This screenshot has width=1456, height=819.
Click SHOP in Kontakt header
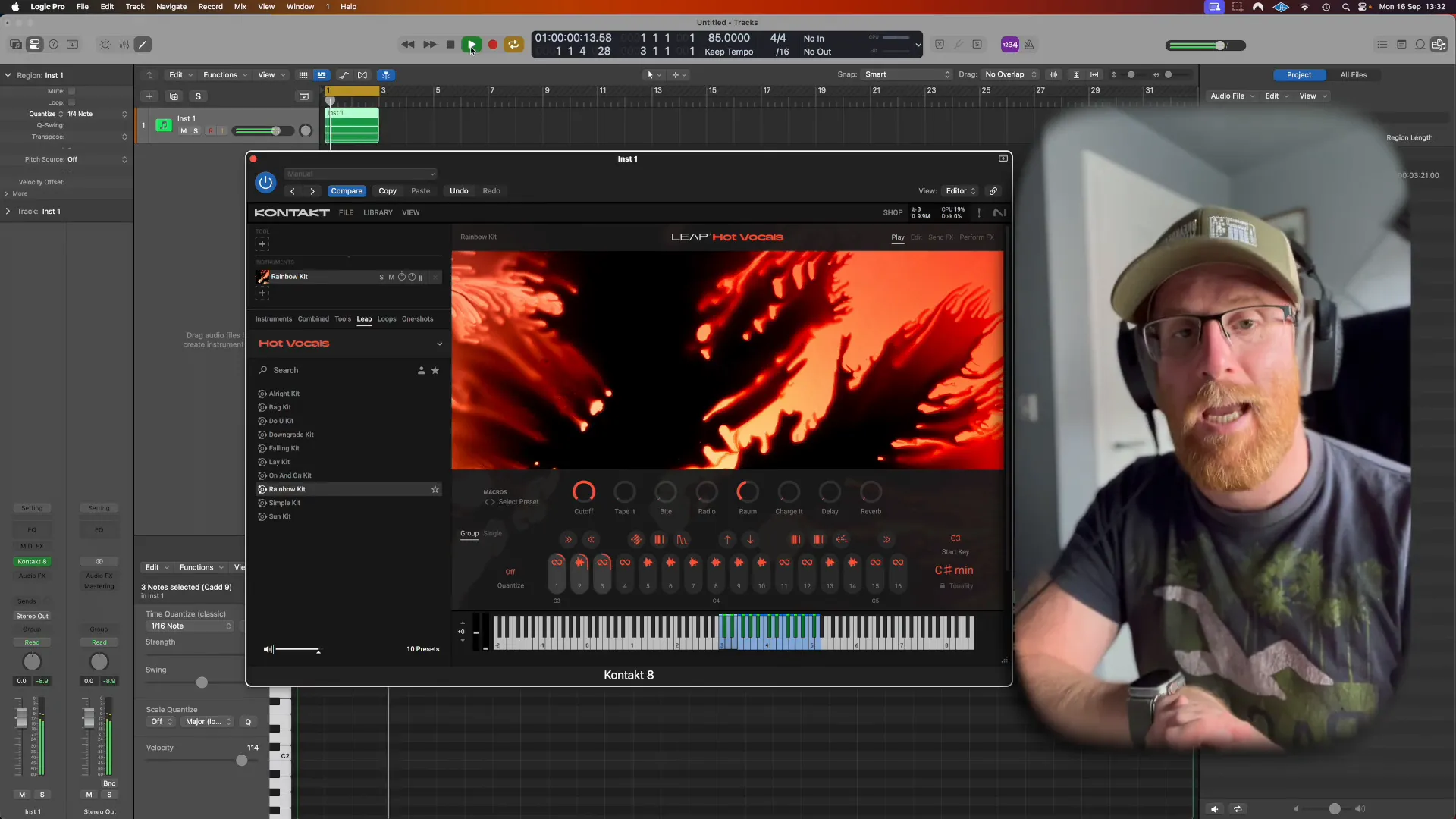[893, 213]
